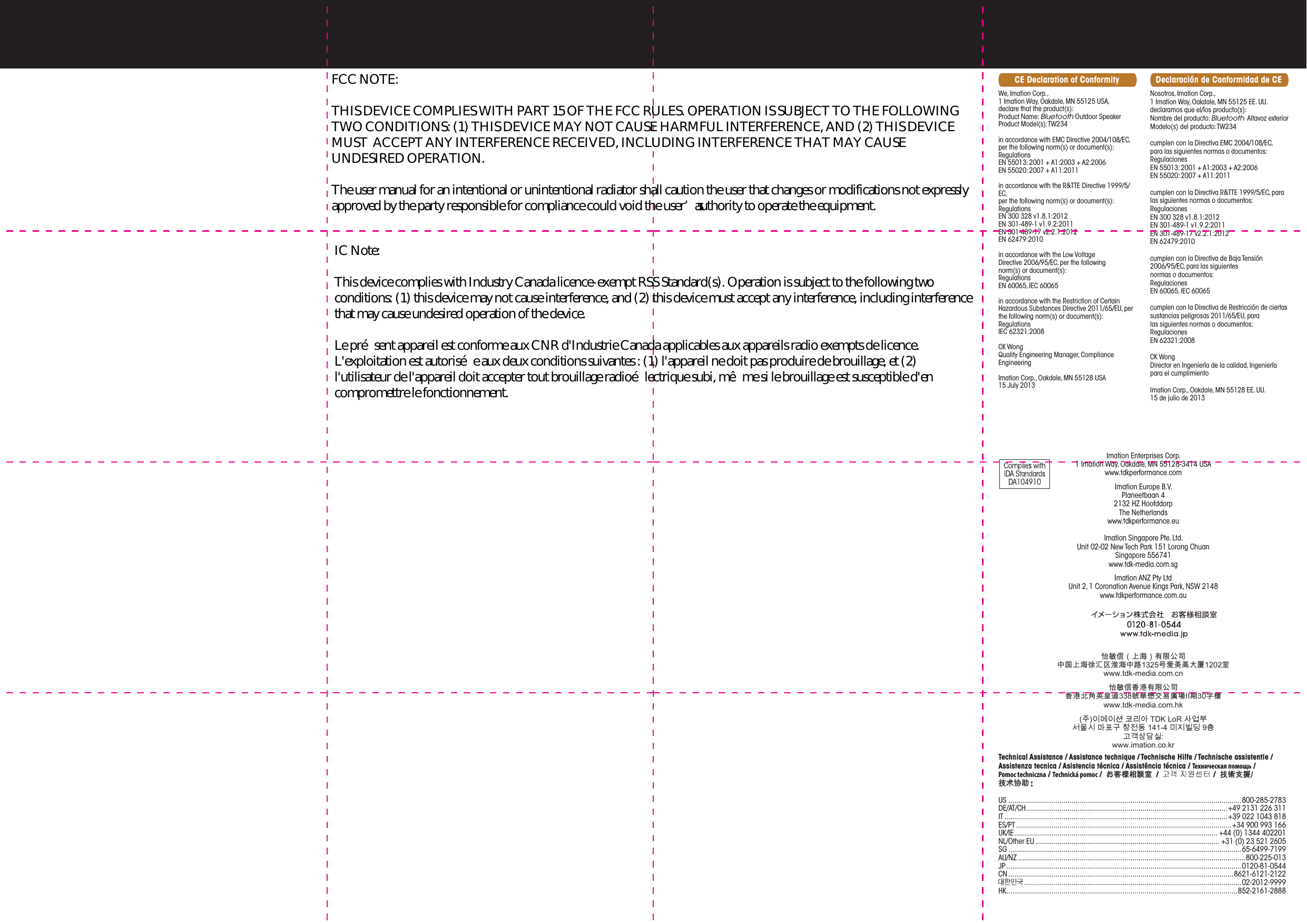Select the Technical Assistance heading text
Viewport: 1307px width, 924px height.
(x=1030, y=757)
